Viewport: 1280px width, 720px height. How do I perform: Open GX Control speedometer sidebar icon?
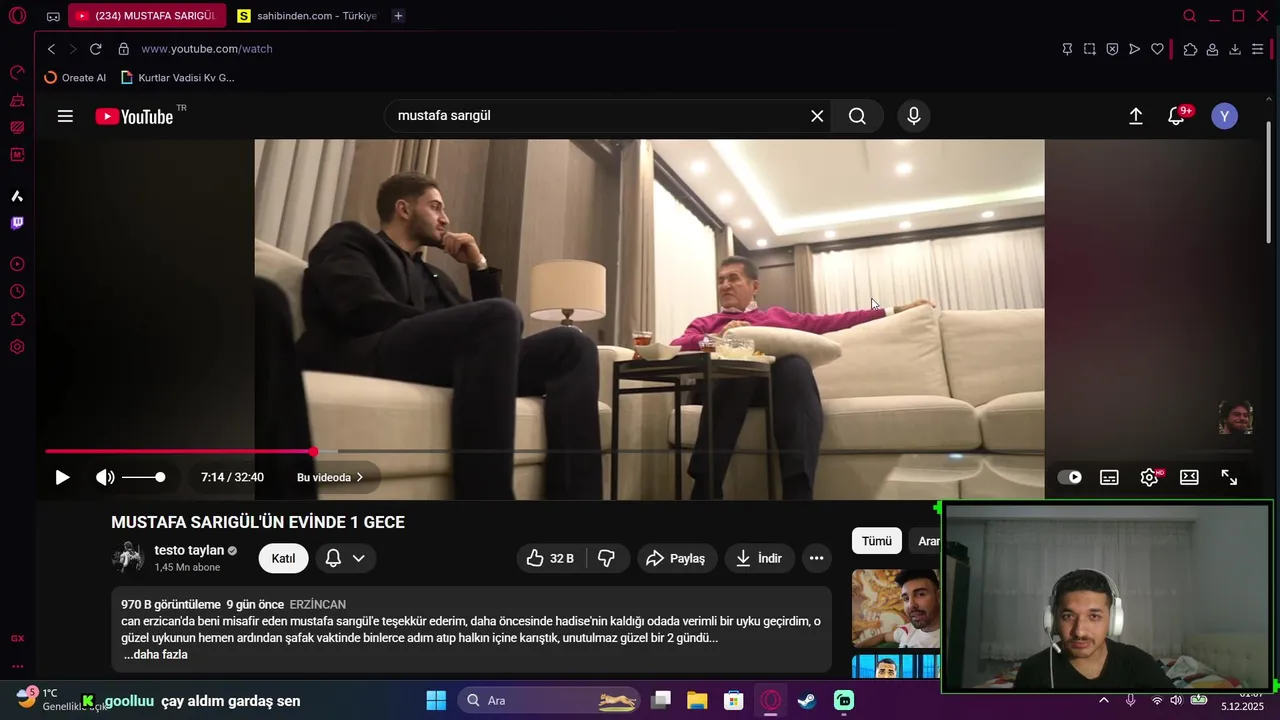click(x=17, y=73)
